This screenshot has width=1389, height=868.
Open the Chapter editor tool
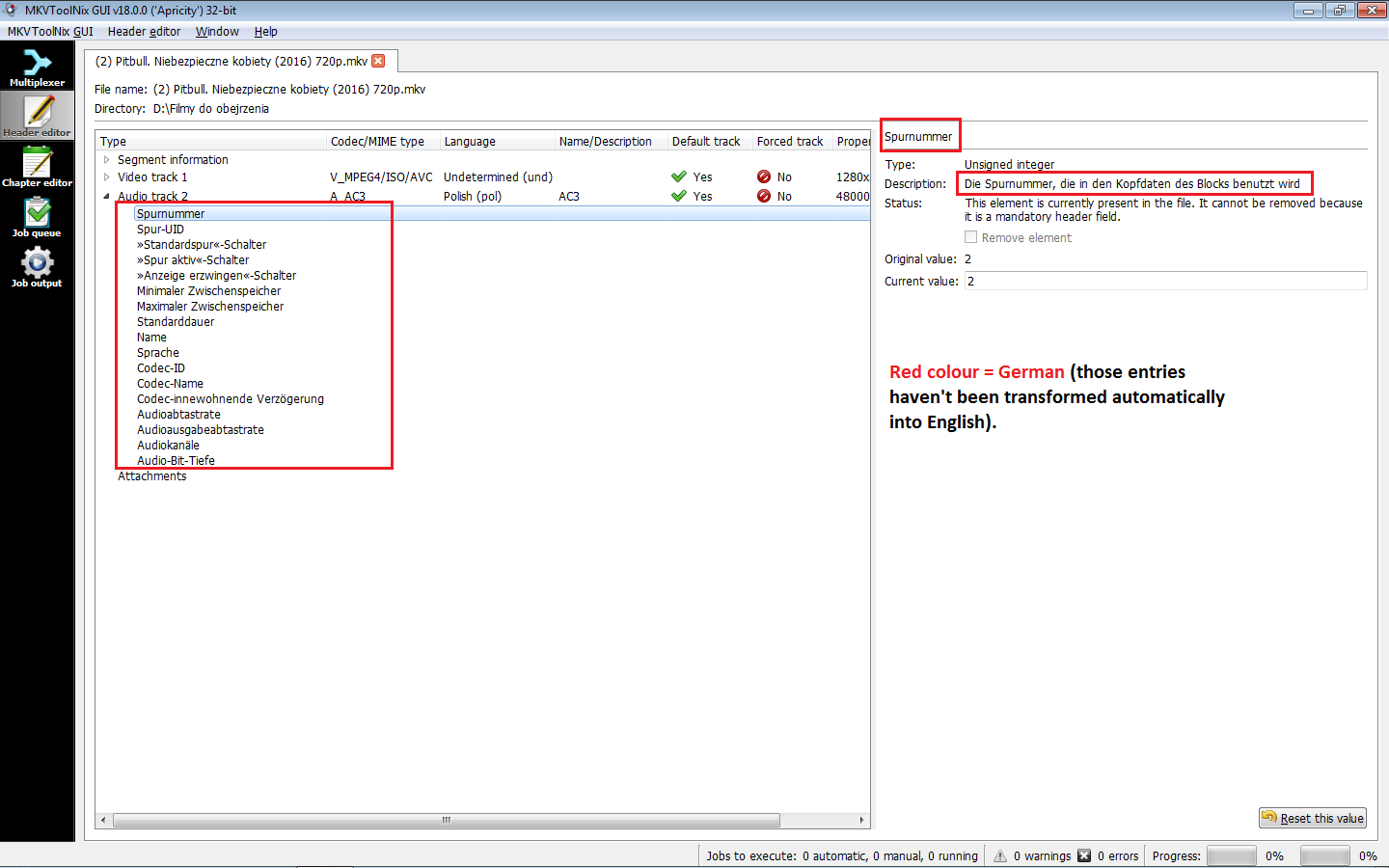pyautogui.click(x=37, y=166)
